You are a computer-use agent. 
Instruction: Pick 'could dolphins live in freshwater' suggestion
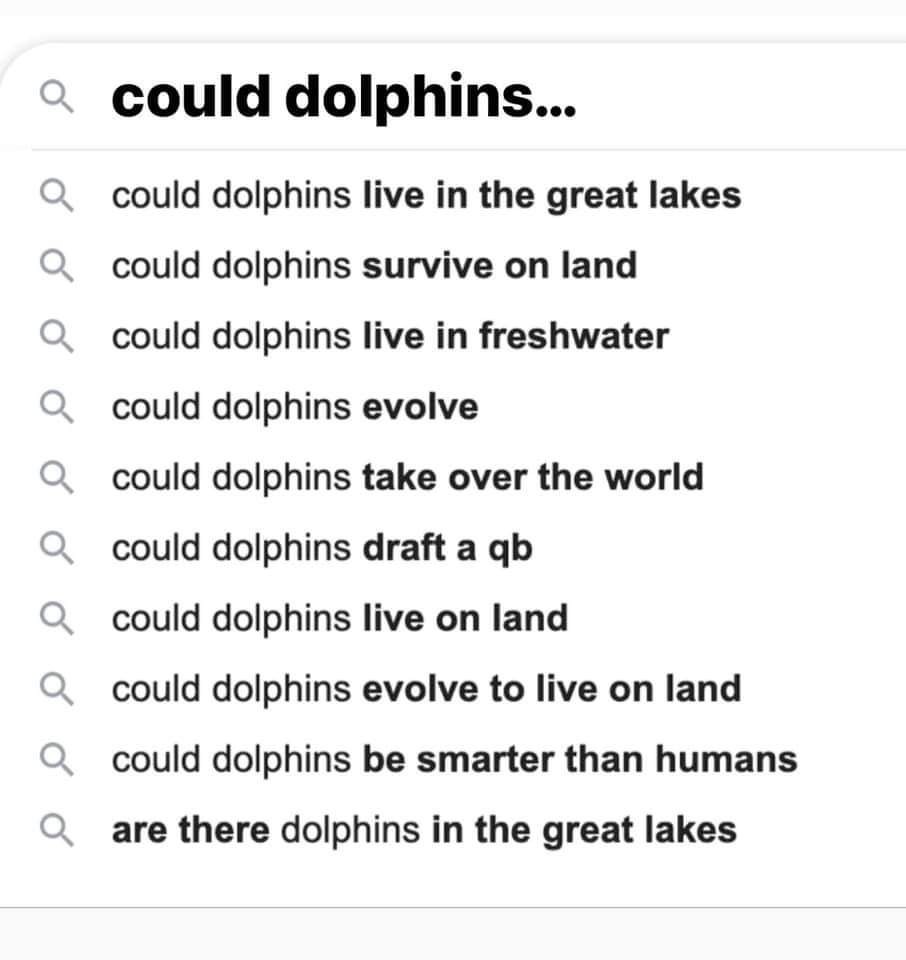(x=390, y=336)
